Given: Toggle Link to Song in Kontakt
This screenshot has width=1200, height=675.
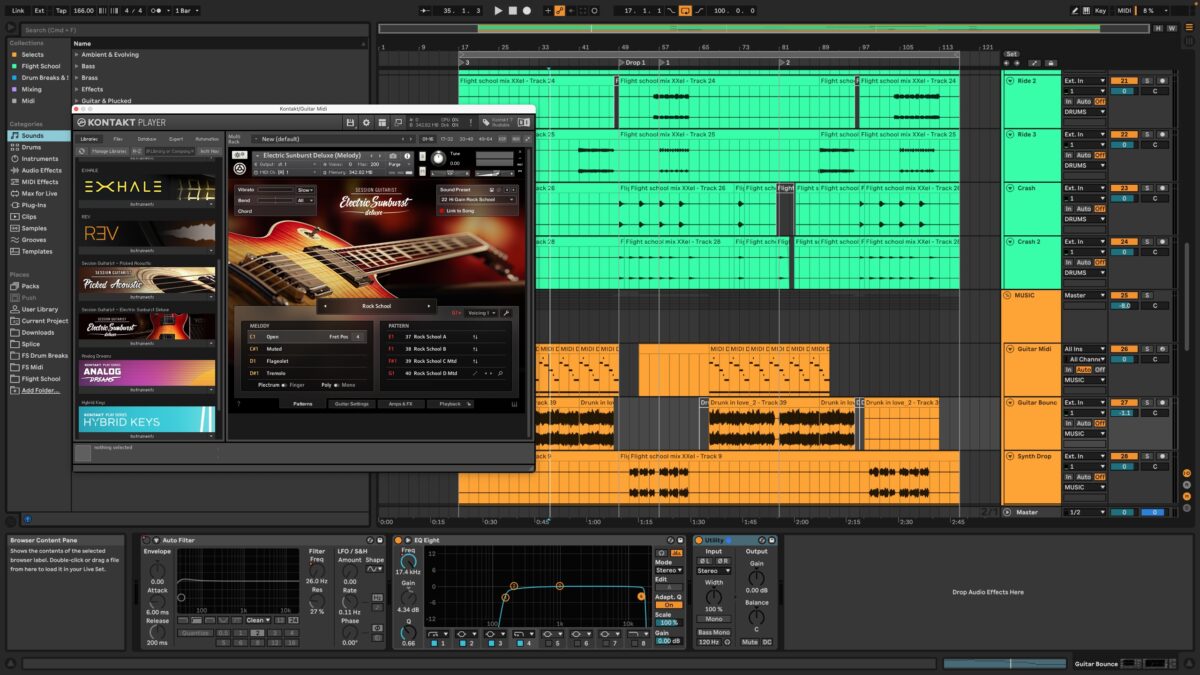Looking at the screenshot, I should tap(460, 210).
